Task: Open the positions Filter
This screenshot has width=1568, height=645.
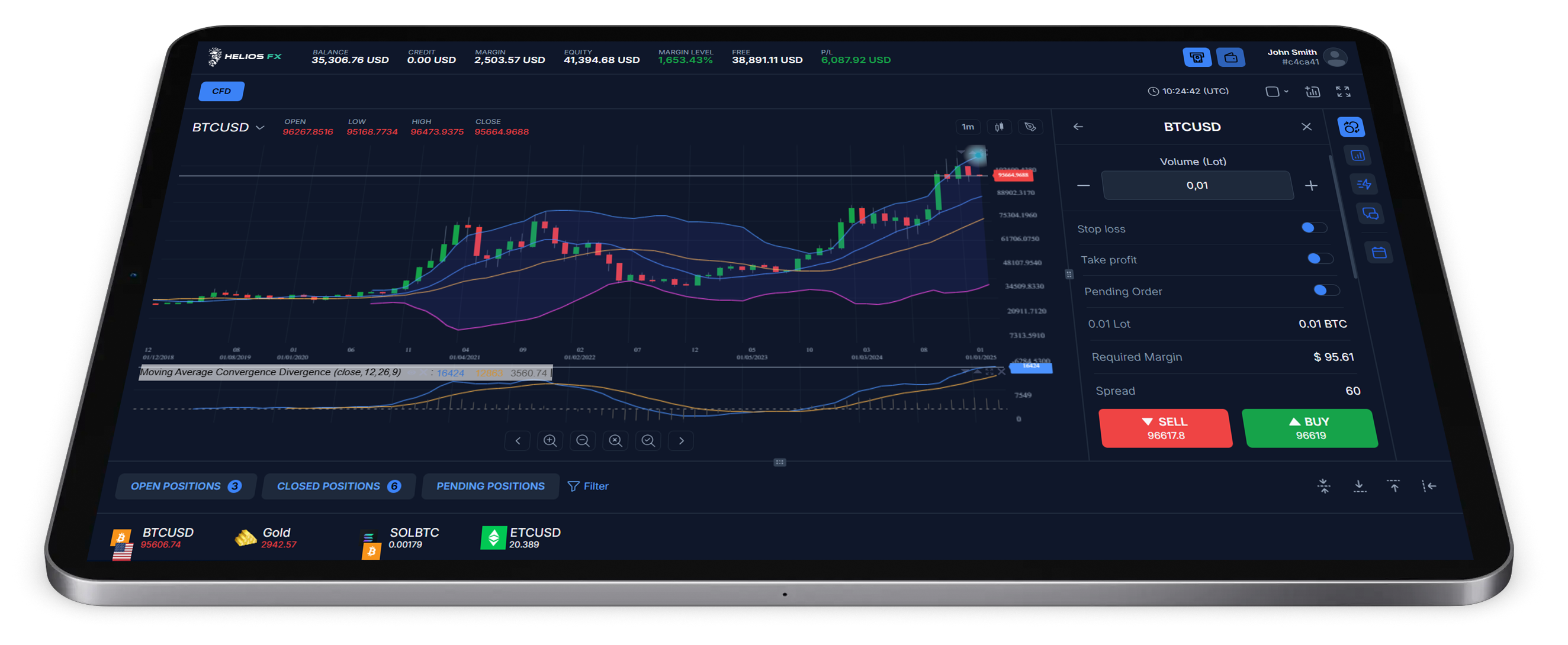Action: (x=588, y=486)
